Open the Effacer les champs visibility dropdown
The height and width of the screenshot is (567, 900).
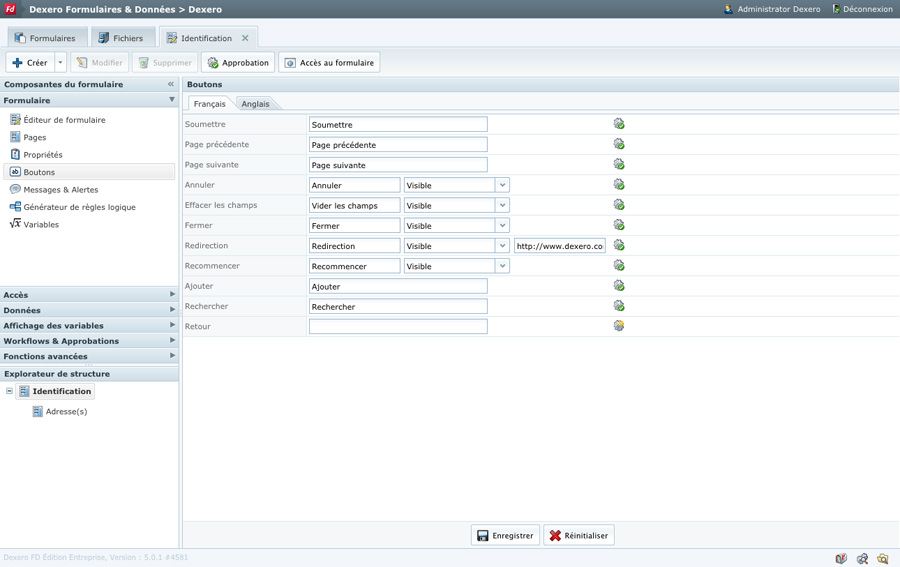point(502,205)
